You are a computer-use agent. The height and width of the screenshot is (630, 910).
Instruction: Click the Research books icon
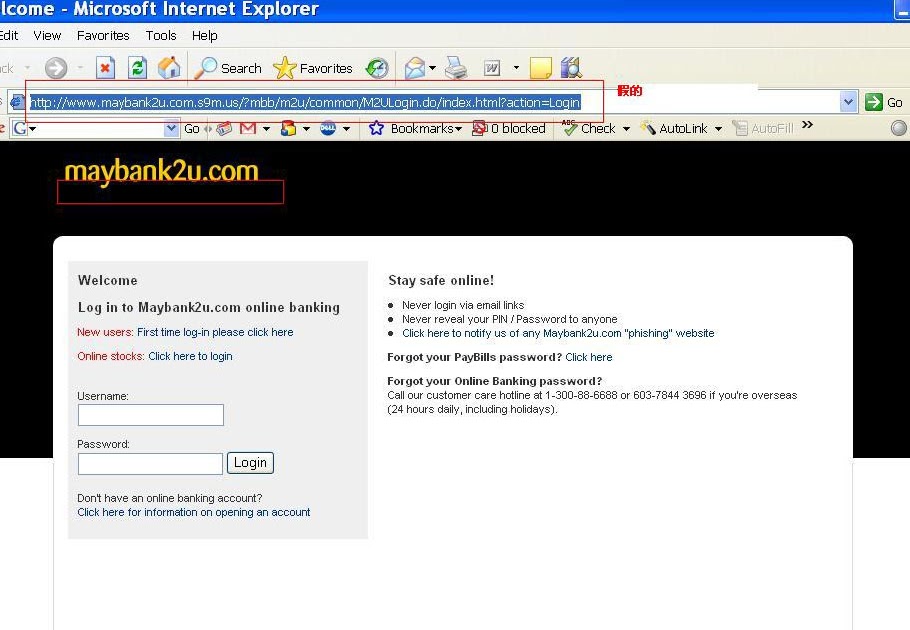(x=571, y=68)
